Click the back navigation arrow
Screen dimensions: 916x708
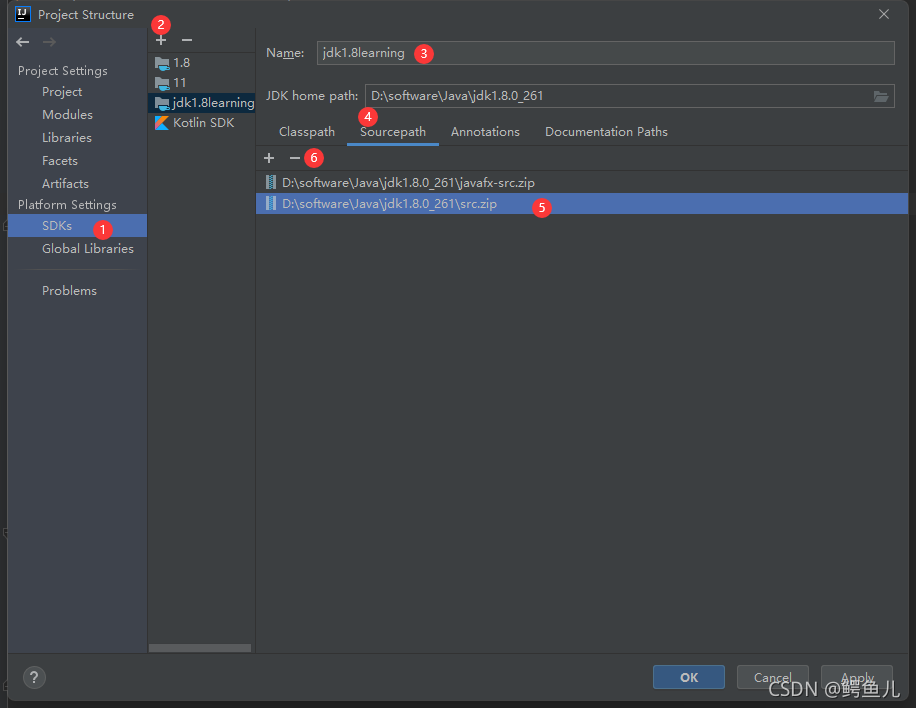[23, 42]
